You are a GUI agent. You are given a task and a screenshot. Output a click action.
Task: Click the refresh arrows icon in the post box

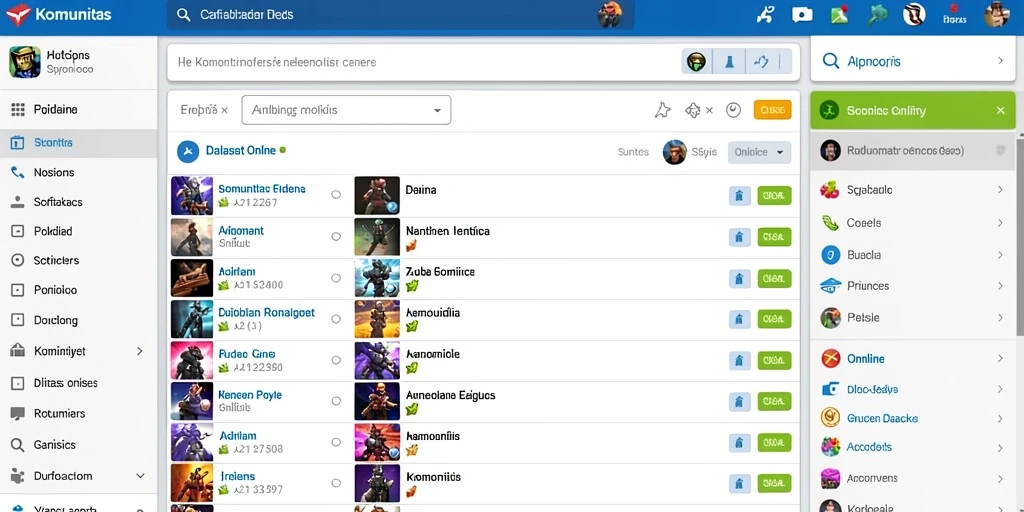761,62
